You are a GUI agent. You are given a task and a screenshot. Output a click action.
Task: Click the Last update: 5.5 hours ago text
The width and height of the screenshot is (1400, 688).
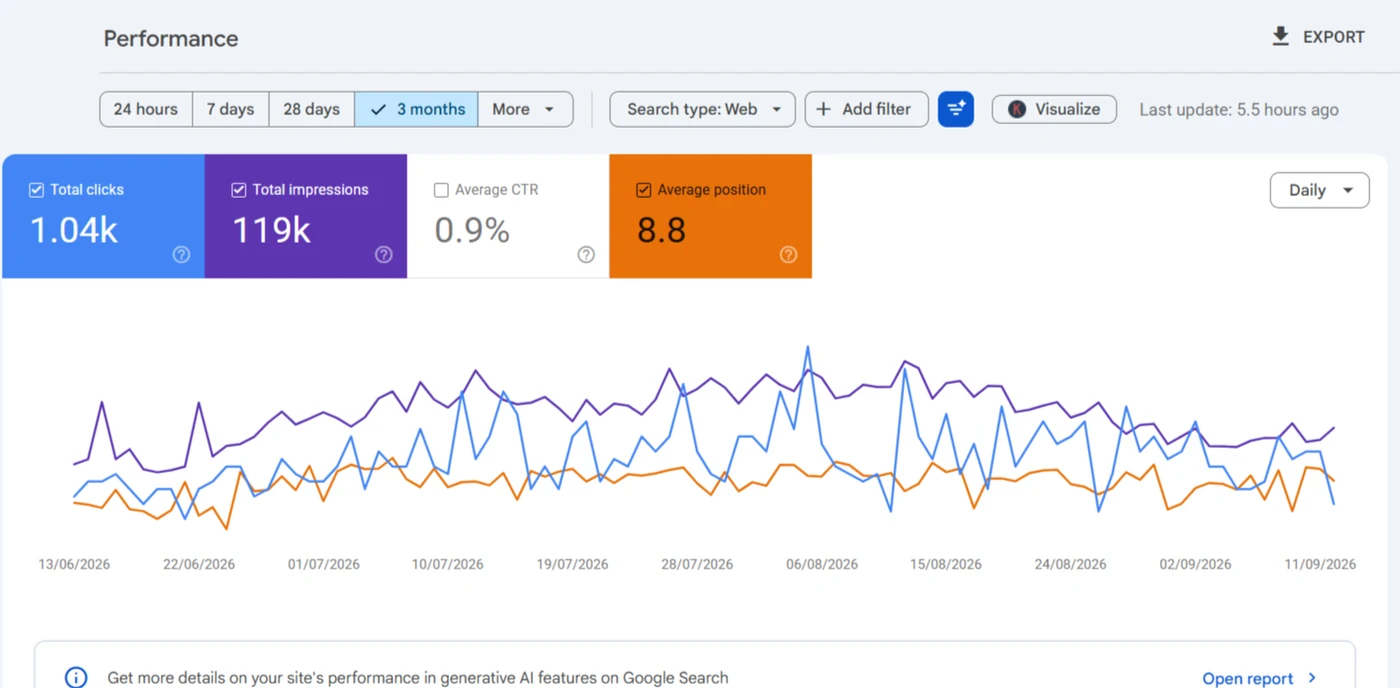(x=1239, y=110)
